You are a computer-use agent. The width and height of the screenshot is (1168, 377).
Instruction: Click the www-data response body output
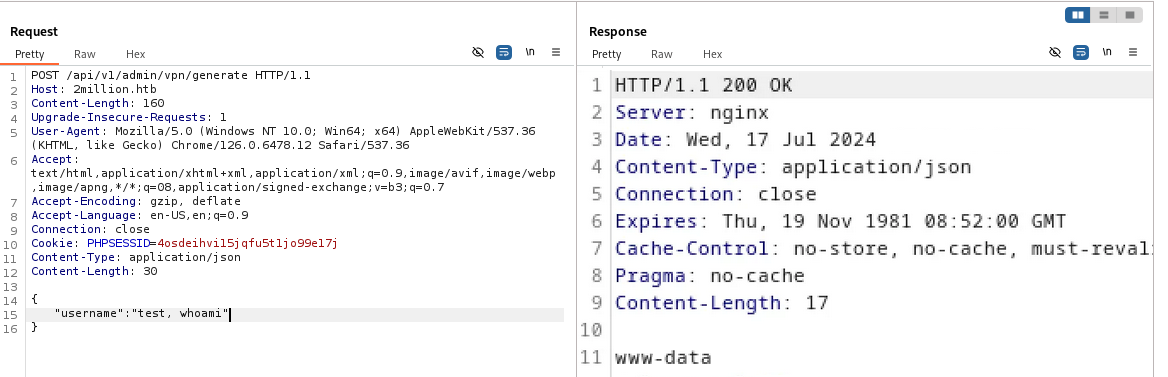pos(662,358)
